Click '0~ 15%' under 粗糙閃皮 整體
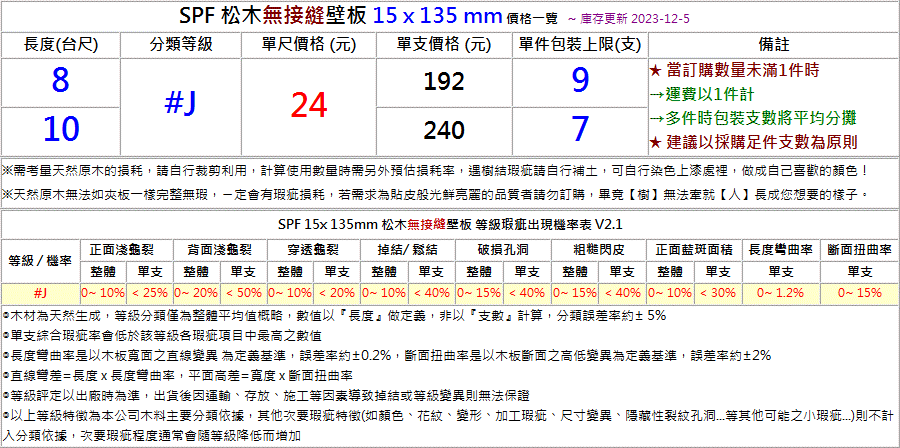 pos(575,293)
